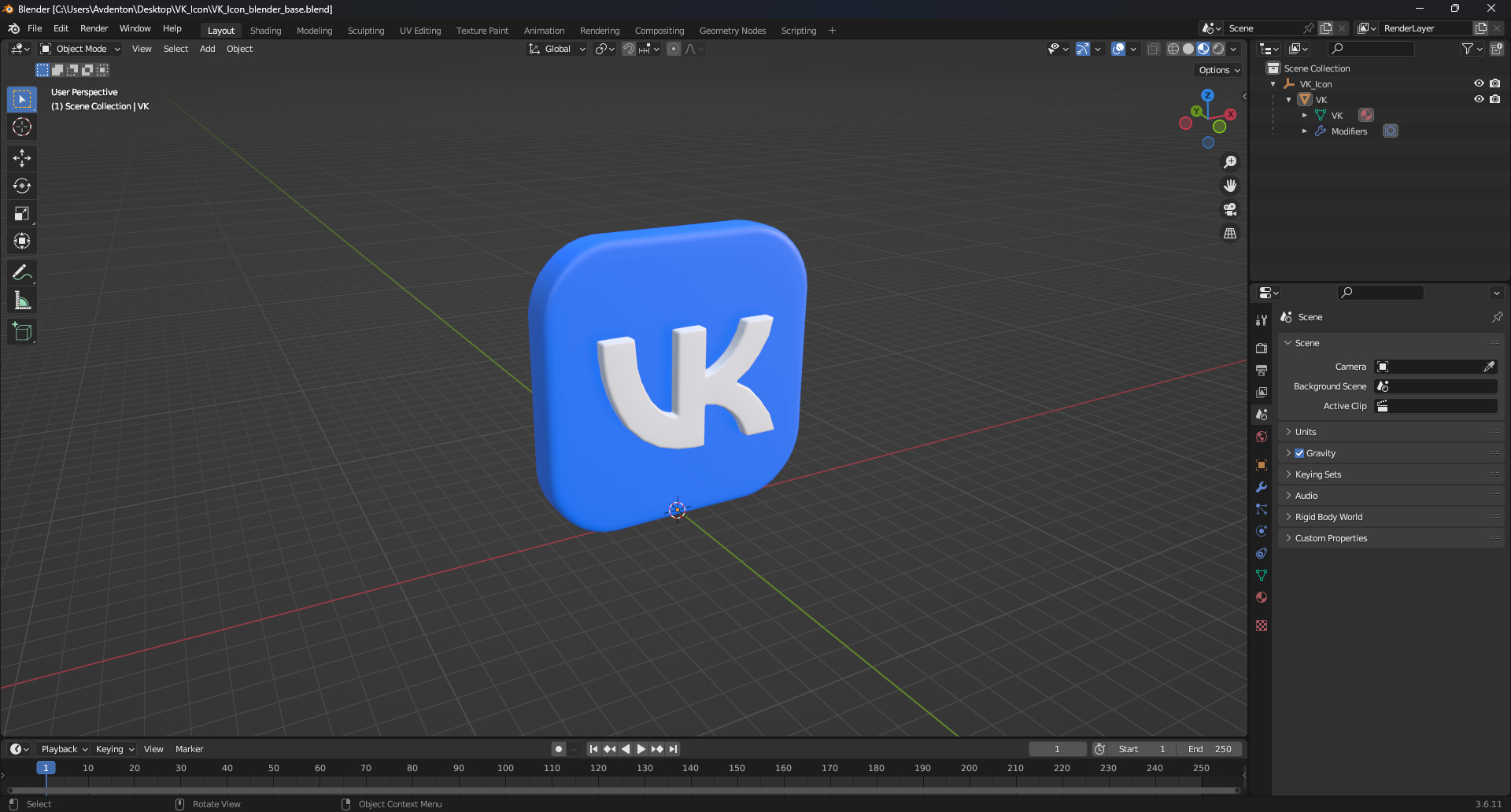Activate the Move tool
1511x812 pixels.
[22, 158]
